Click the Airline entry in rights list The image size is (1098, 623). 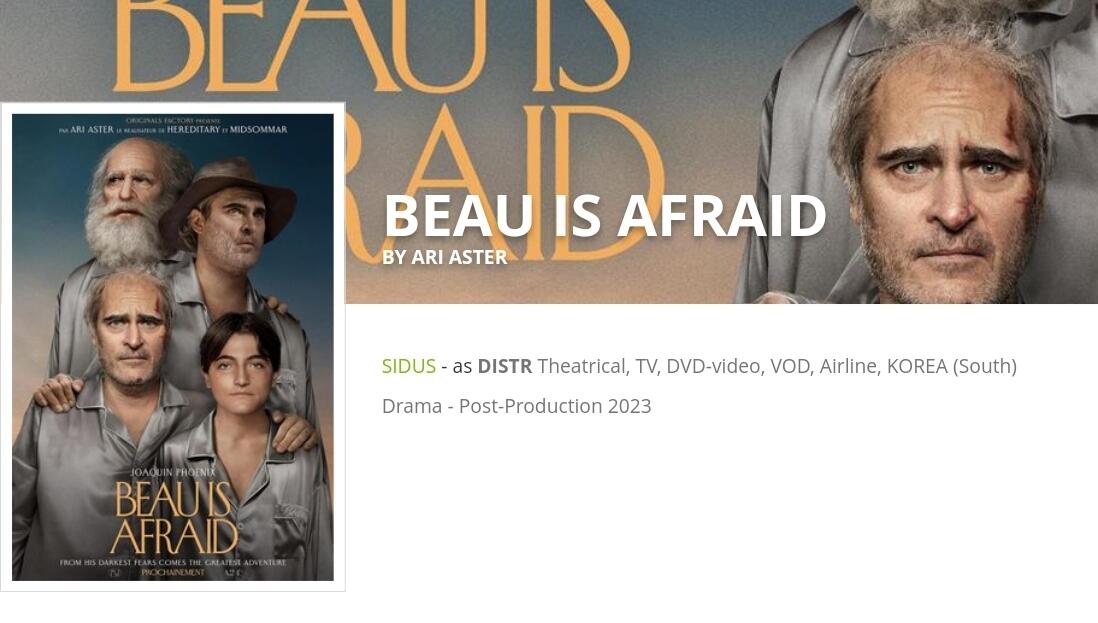850,366
